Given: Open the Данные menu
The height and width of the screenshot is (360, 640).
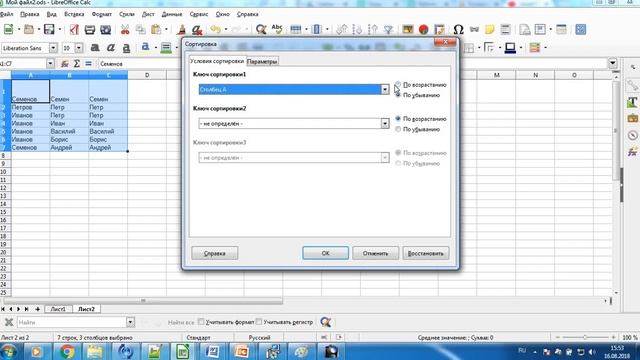Looking at the screenshot, I should pyautogui.click(x=172, y=14).
